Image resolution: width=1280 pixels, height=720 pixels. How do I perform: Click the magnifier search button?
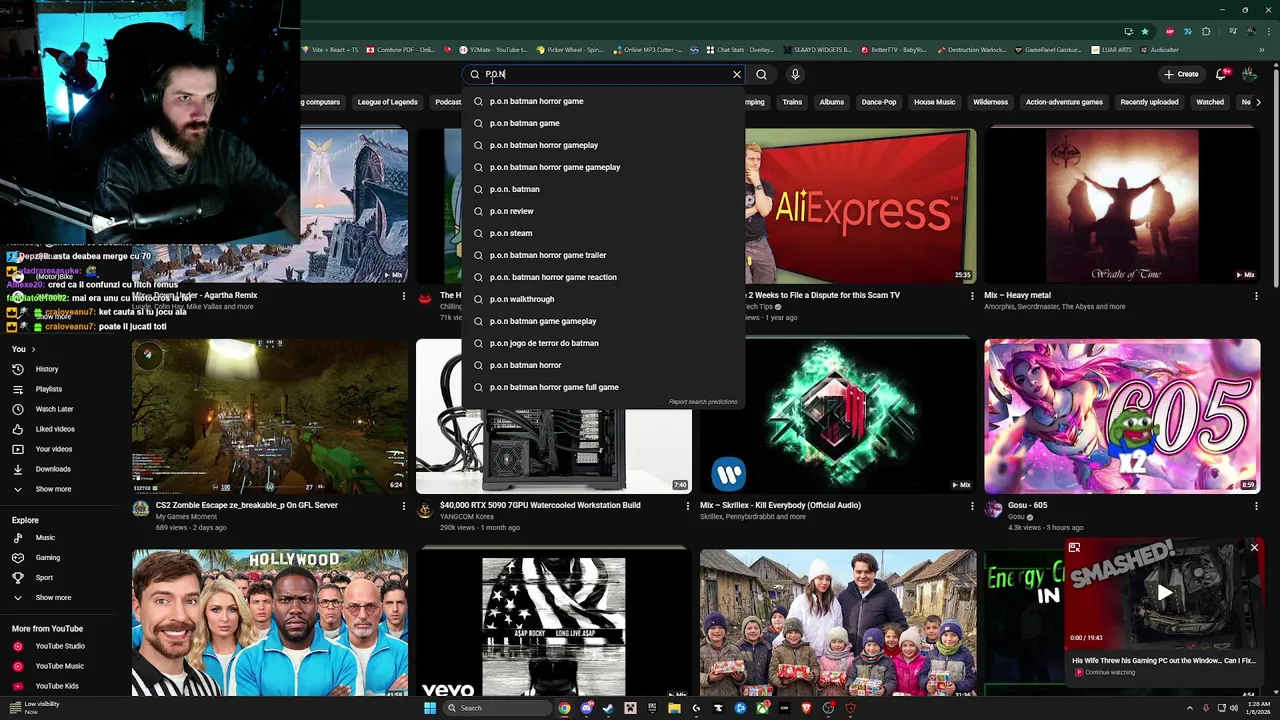762,74
